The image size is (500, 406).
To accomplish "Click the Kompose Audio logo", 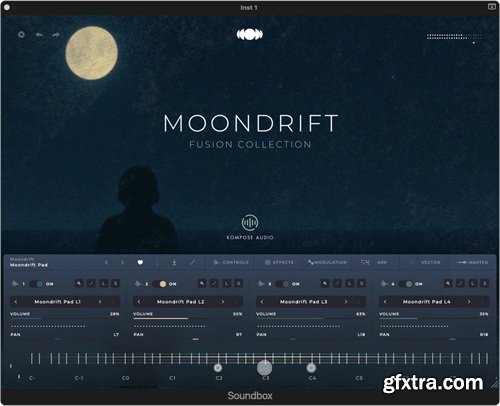I will point(250,227).
